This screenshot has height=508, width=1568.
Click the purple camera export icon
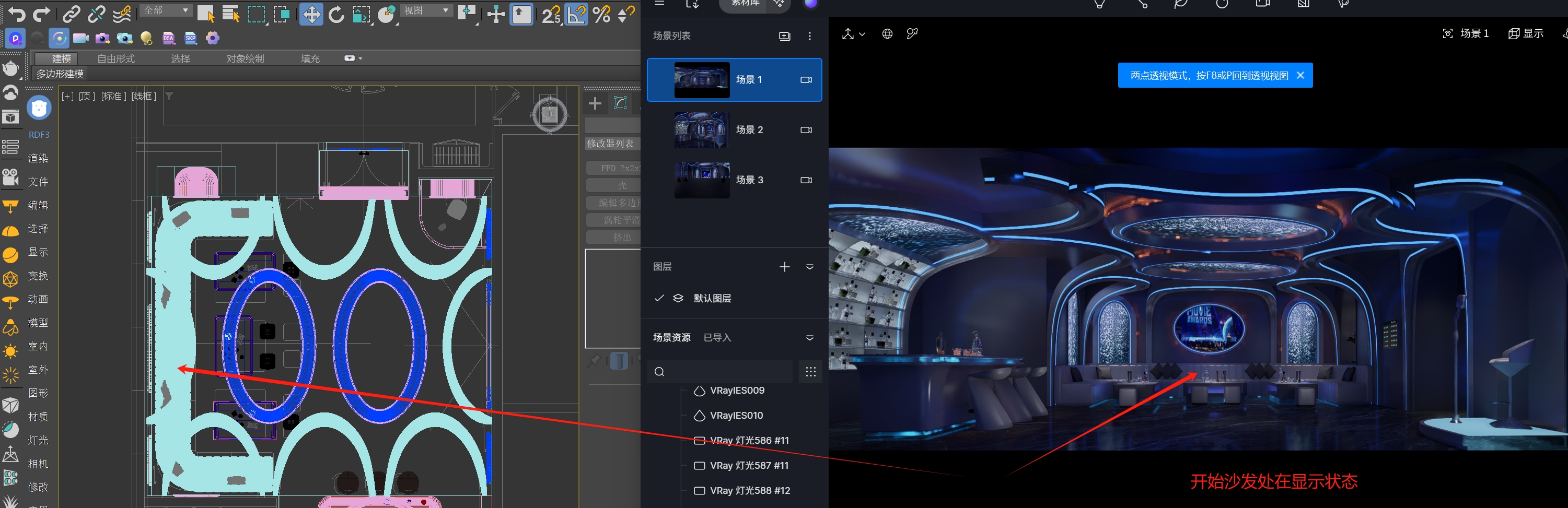[103, 38]
